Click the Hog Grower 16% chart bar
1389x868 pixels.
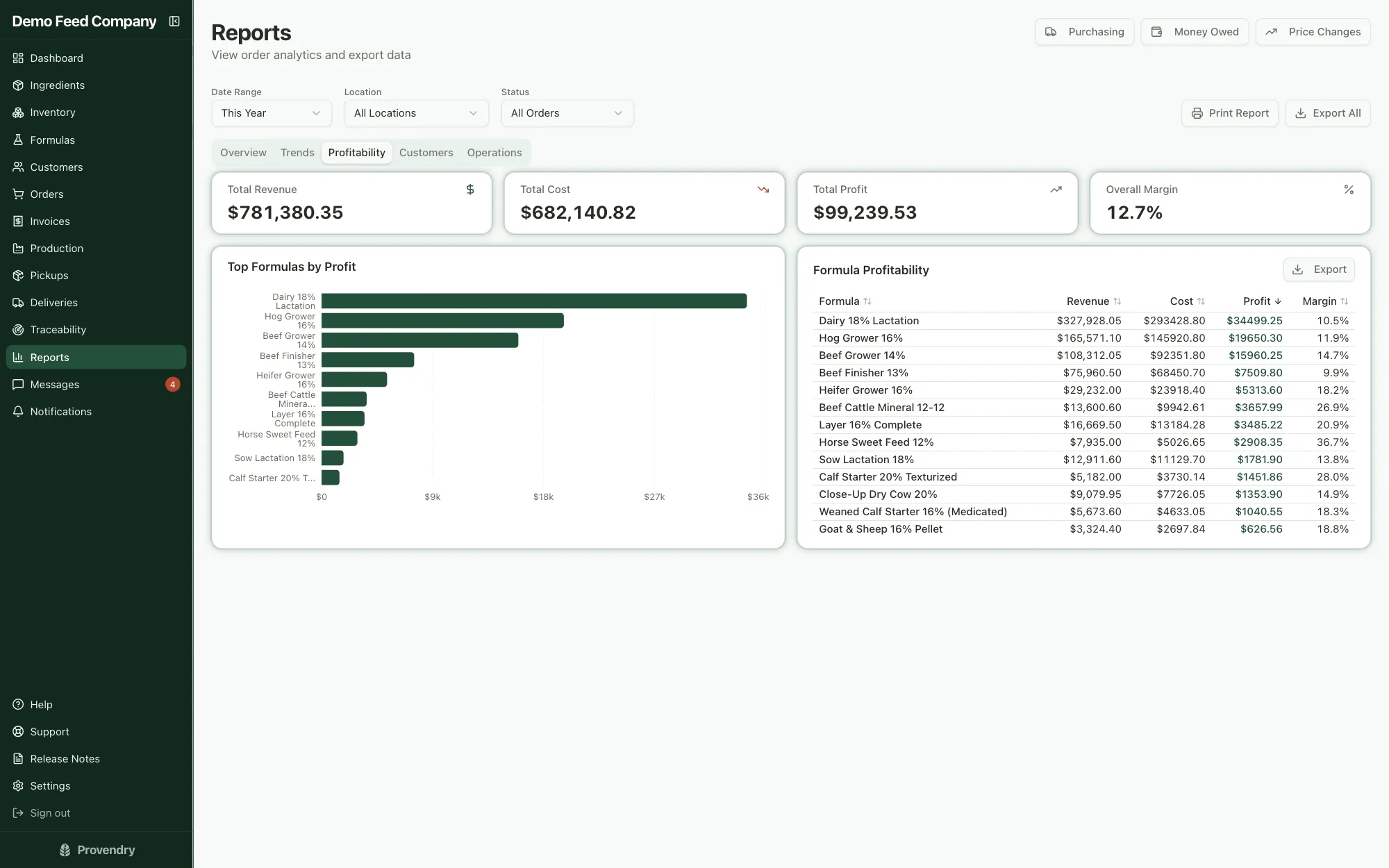pyautogui.click(x=442, y=321)
